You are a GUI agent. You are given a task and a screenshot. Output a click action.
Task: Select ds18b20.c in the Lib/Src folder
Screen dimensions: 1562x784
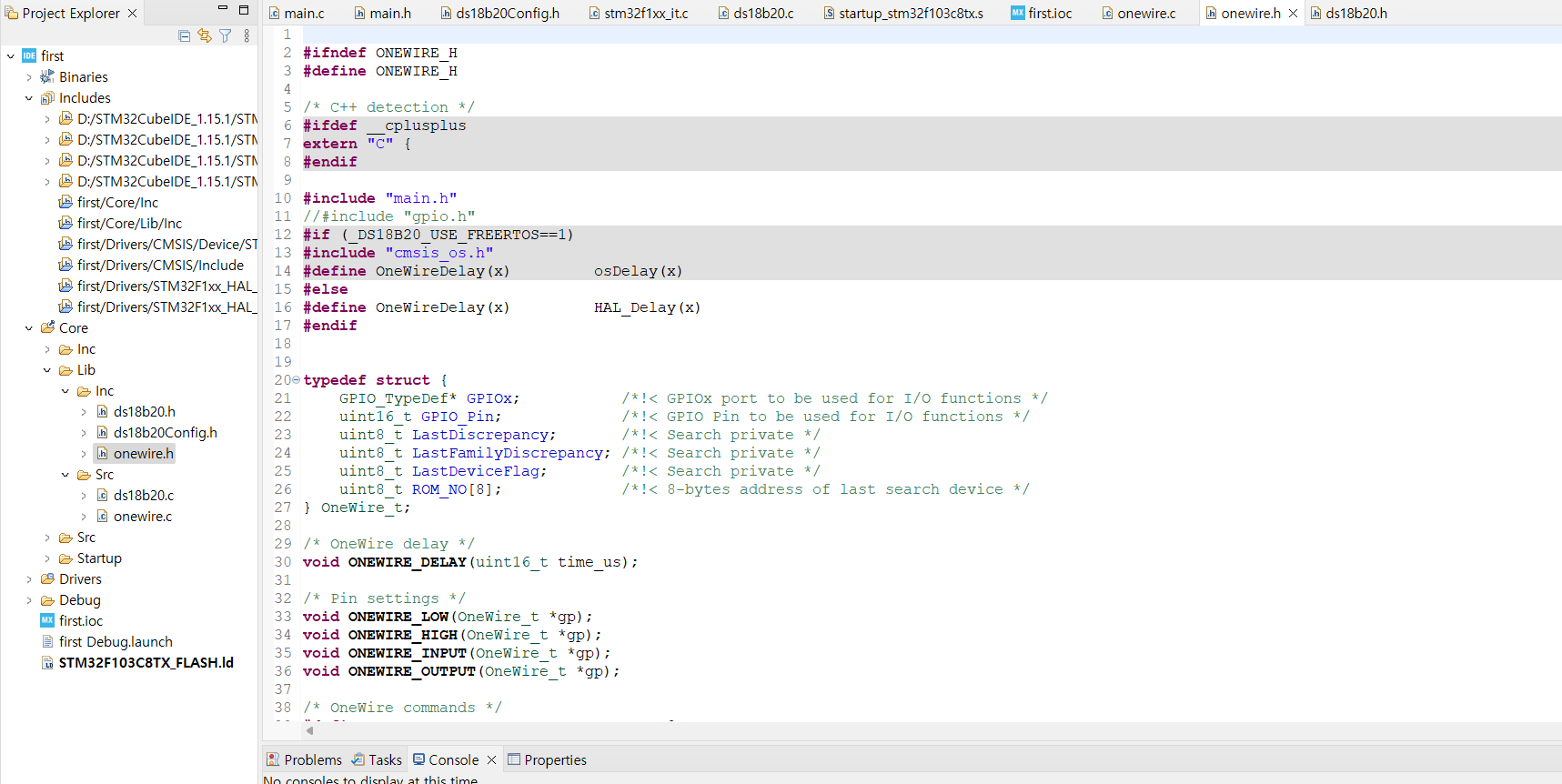point(144,496)
